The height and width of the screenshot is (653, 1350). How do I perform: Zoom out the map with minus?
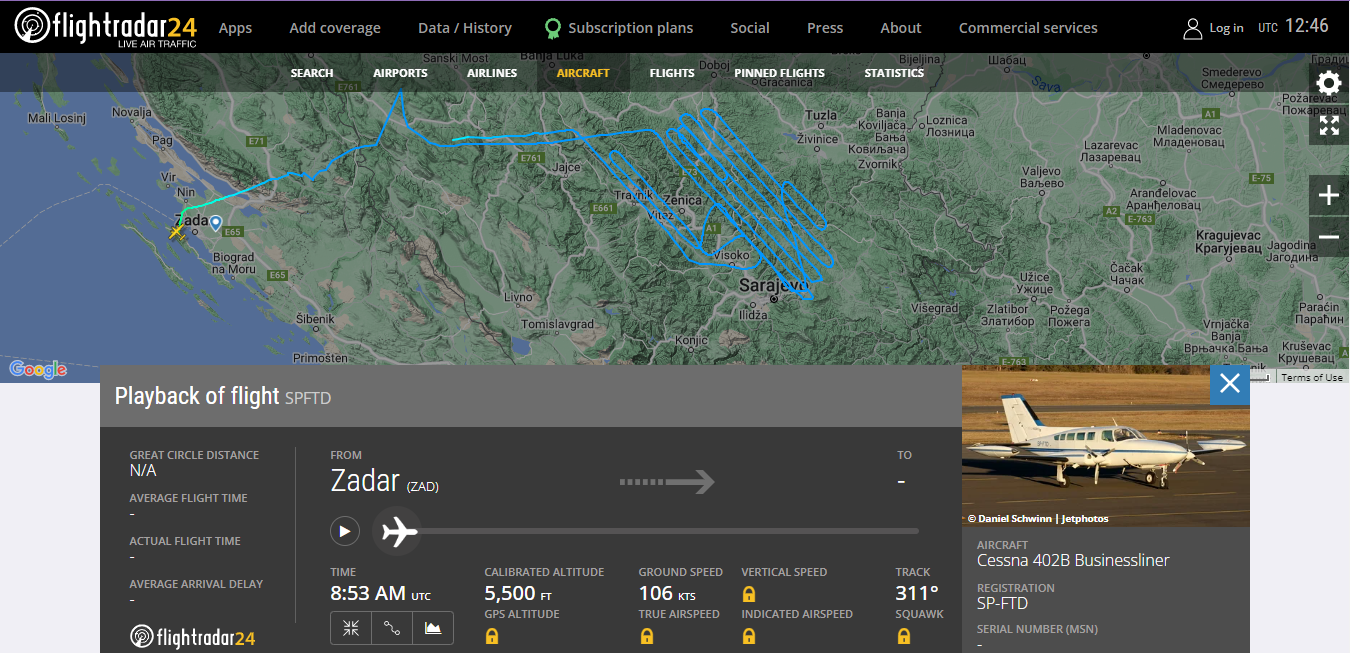click(1329, 237)
